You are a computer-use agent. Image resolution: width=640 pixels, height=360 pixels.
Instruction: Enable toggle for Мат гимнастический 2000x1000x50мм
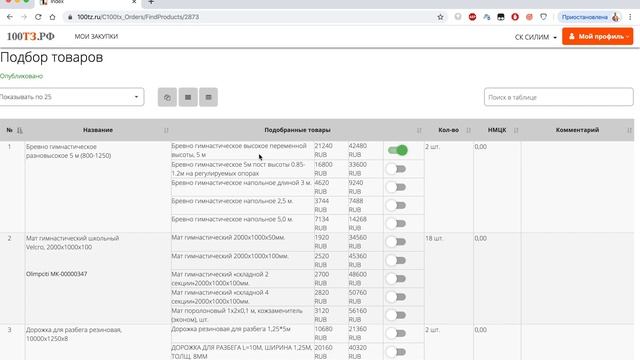(x=396, y=242)
